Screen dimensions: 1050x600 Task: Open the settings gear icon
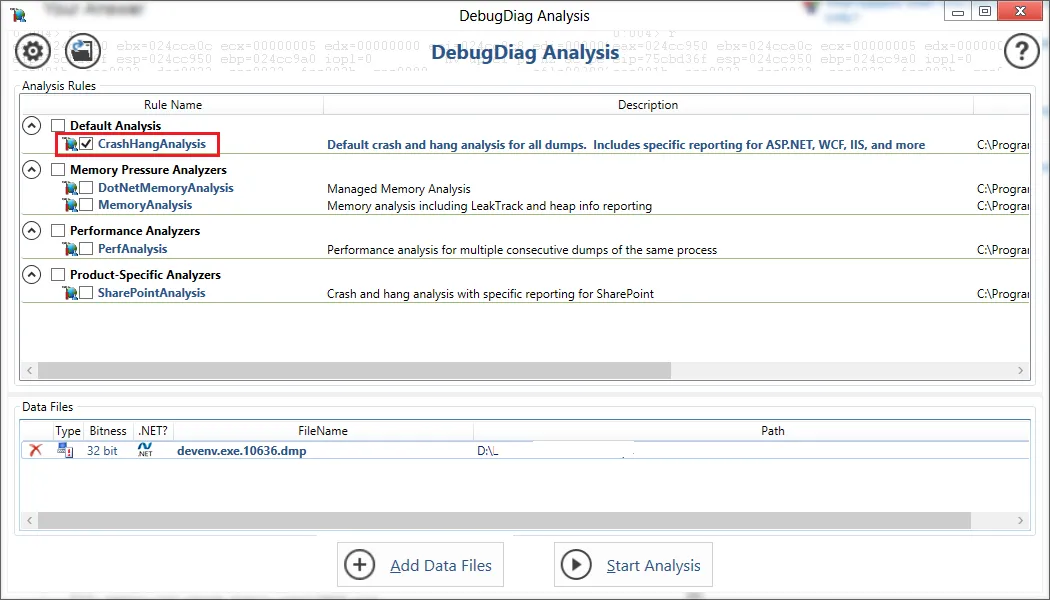(x=32, y=51)
